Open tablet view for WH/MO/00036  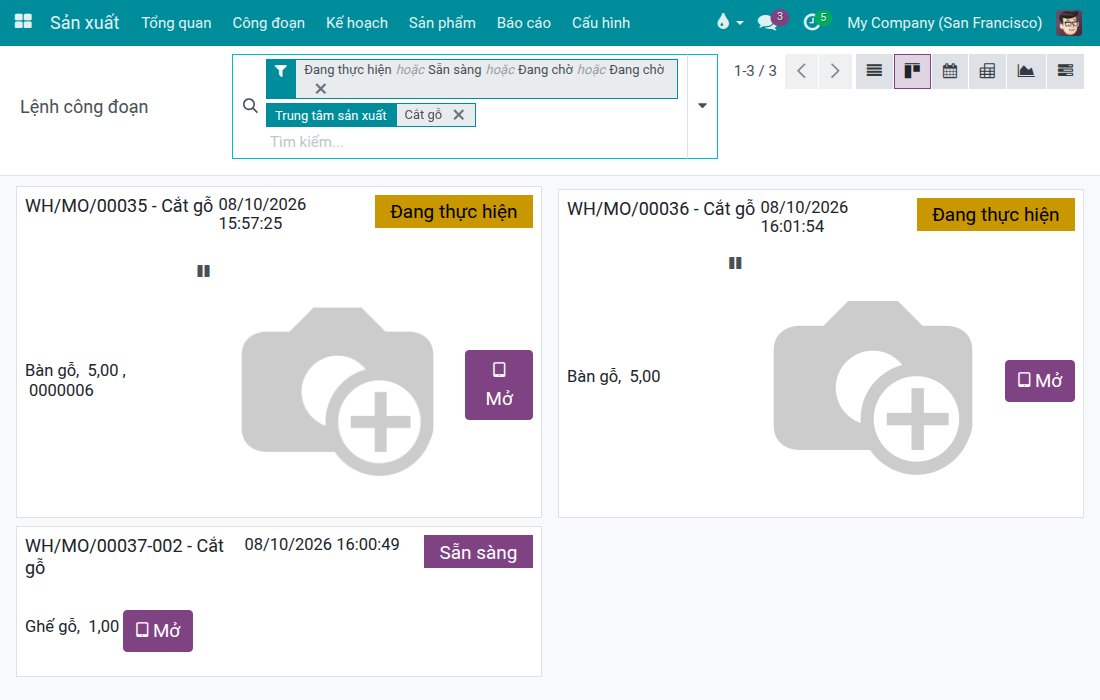tap(1040, 381)
